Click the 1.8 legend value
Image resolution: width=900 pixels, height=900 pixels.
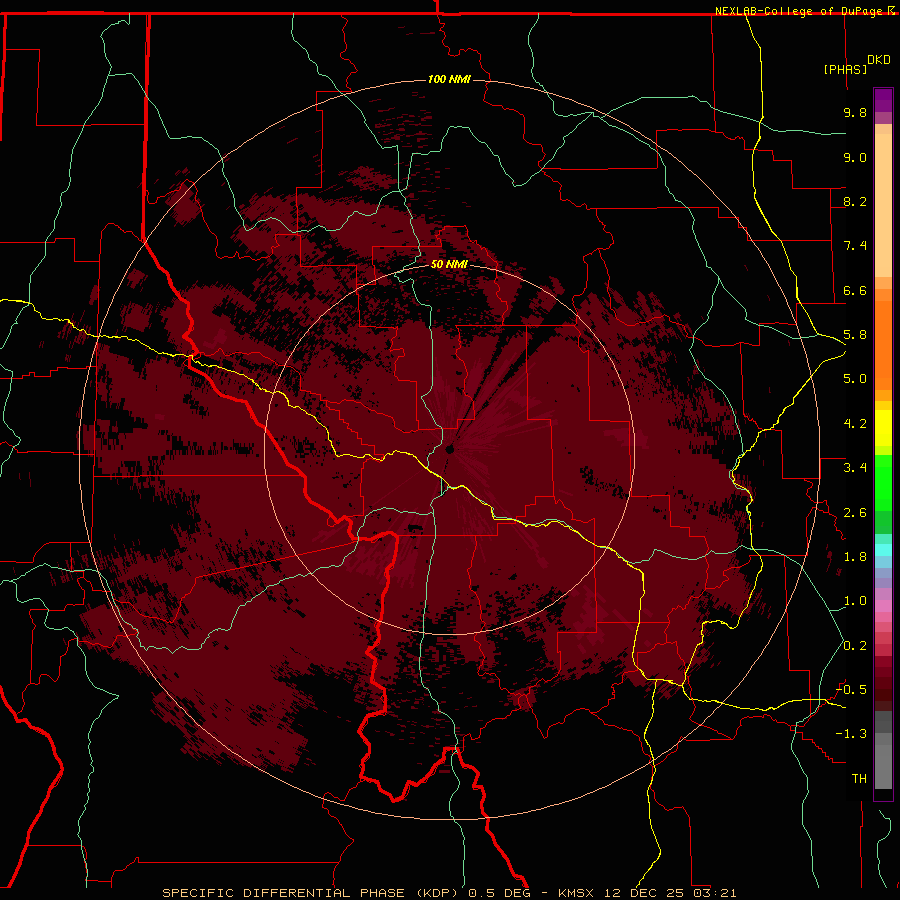[x=855, y=557]
